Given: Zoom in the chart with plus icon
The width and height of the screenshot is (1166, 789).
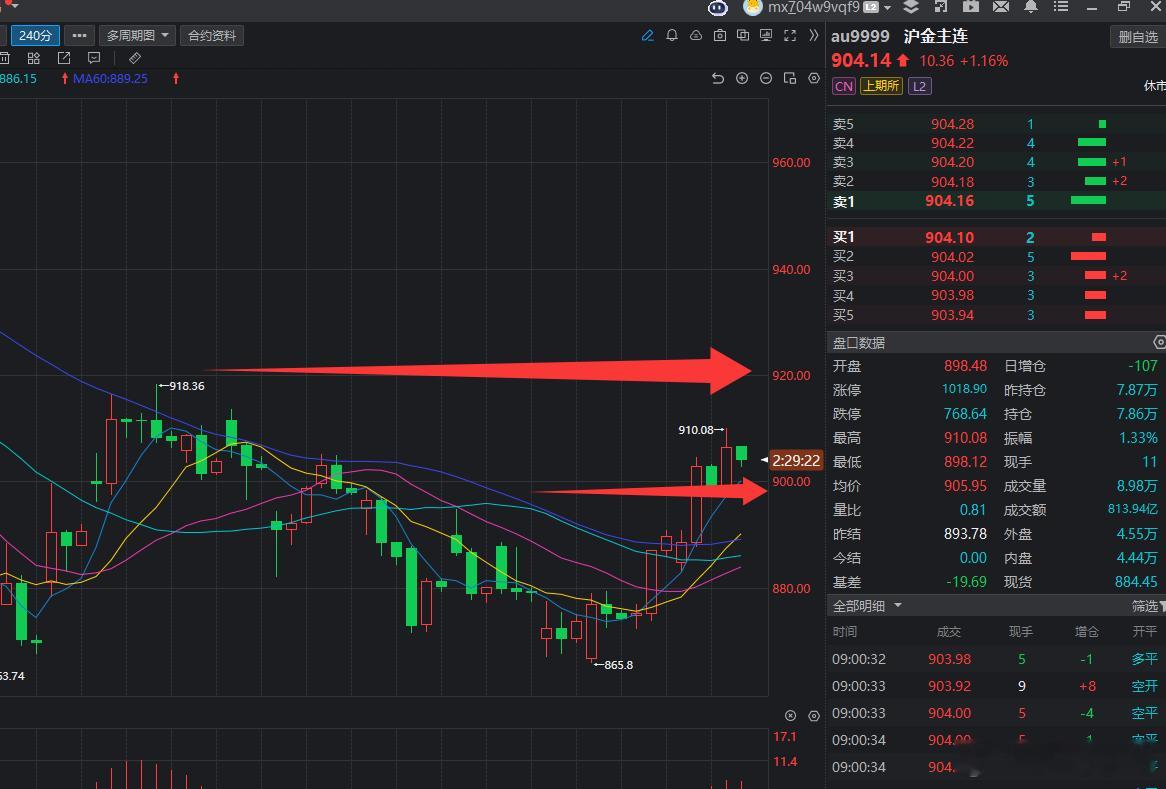Looking at the screenshot, I should (x=742, y=78).
